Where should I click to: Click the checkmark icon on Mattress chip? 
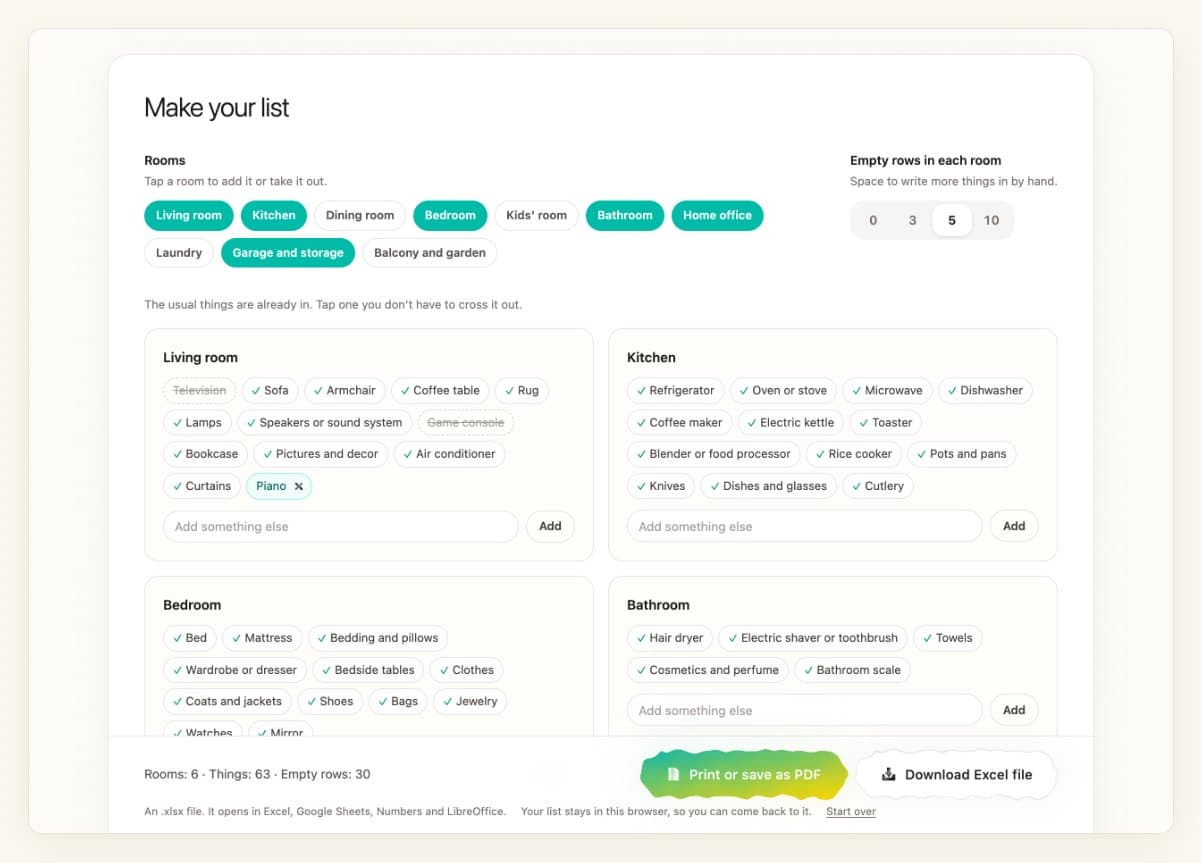[236, 638]
